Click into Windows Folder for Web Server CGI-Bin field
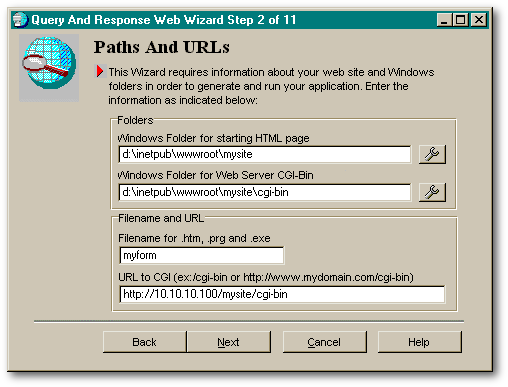508x387 pixels. pos(265,192)
